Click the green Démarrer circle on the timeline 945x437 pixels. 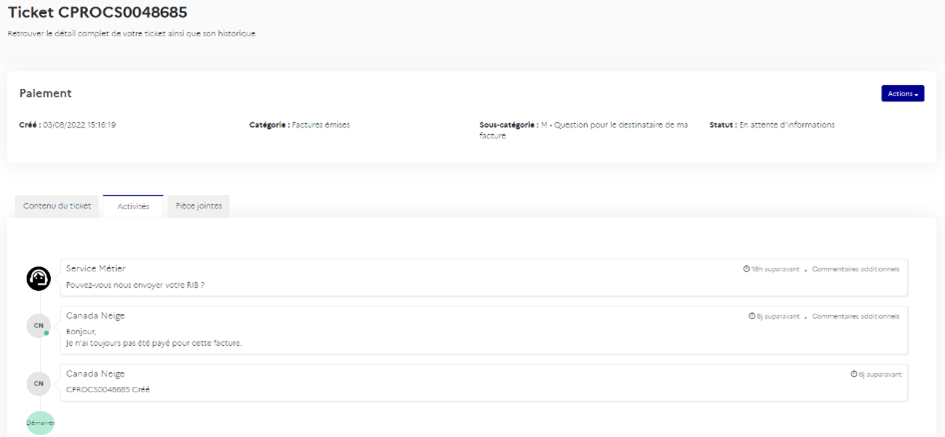(40, 423)
